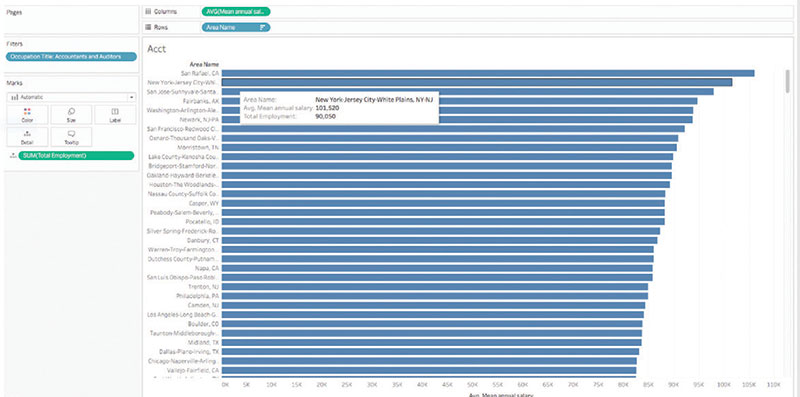The width and height of the screenshot is (800, 397).
Task: Click the Marks card heading
Action: coord(13,83)
